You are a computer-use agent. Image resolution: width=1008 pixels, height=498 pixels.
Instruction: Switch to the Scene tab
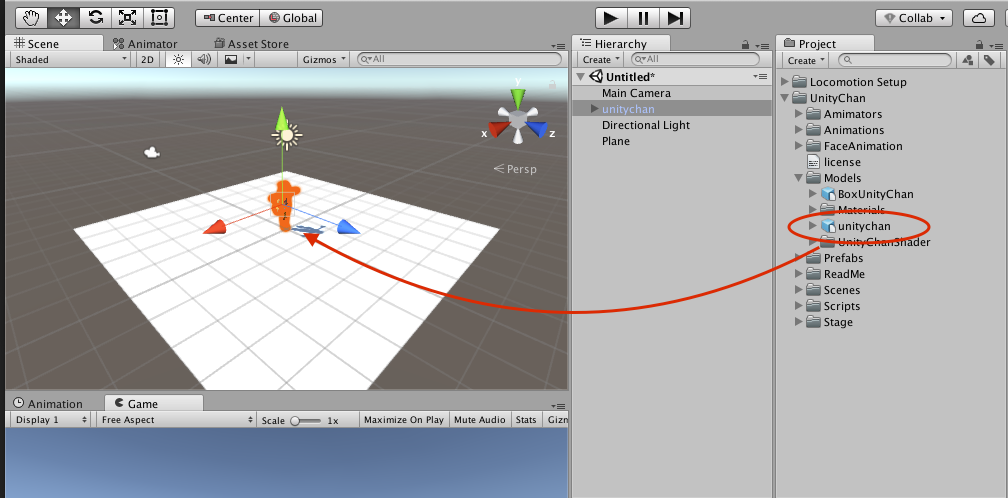[54, 44]
